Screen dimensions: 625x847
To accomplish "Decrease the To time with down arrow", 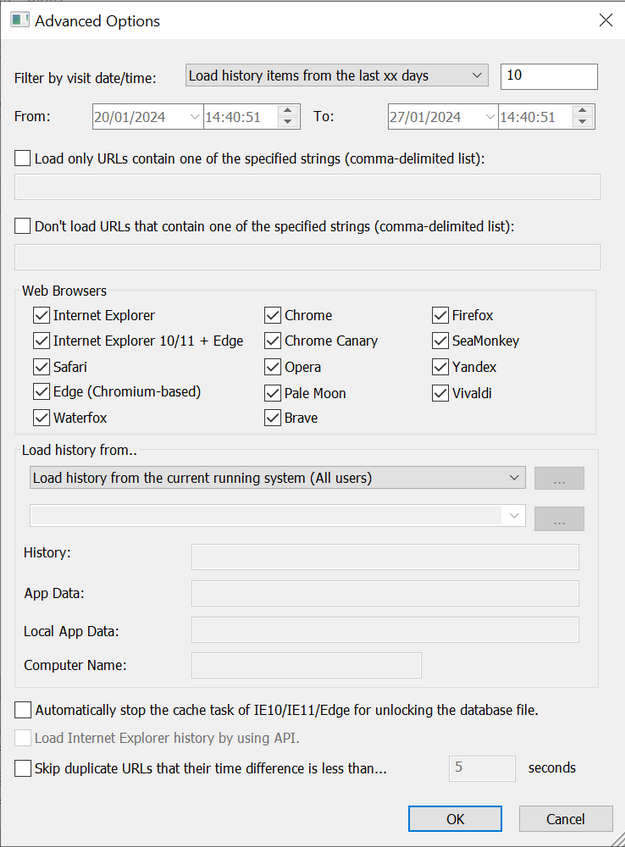I will click(582, 122).
